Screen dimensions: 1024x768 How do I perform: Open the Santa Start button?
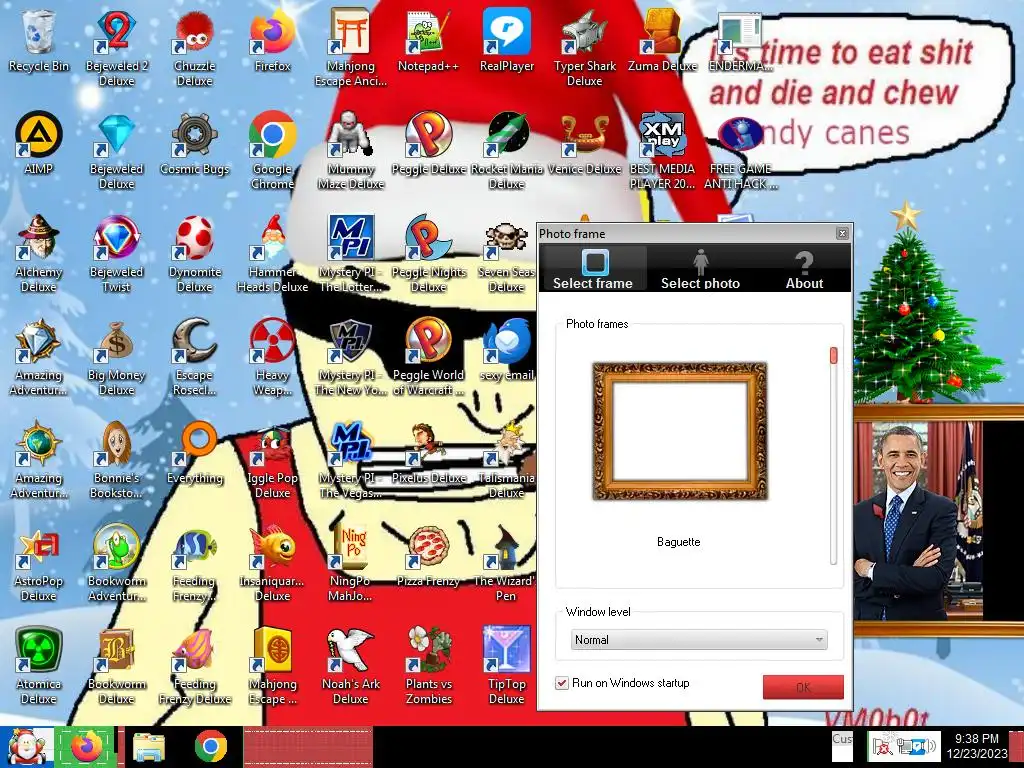click(x=27, y=746)
